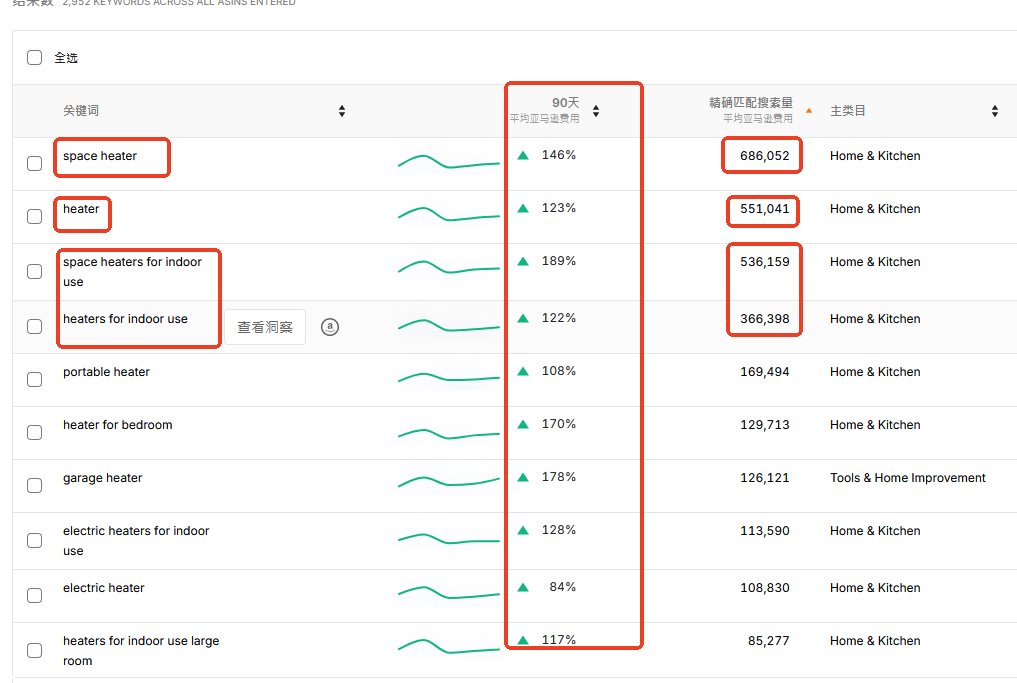Click 170% trend value for heater for bedroom
Screen dimensions: 1017x683
point(559,424)
